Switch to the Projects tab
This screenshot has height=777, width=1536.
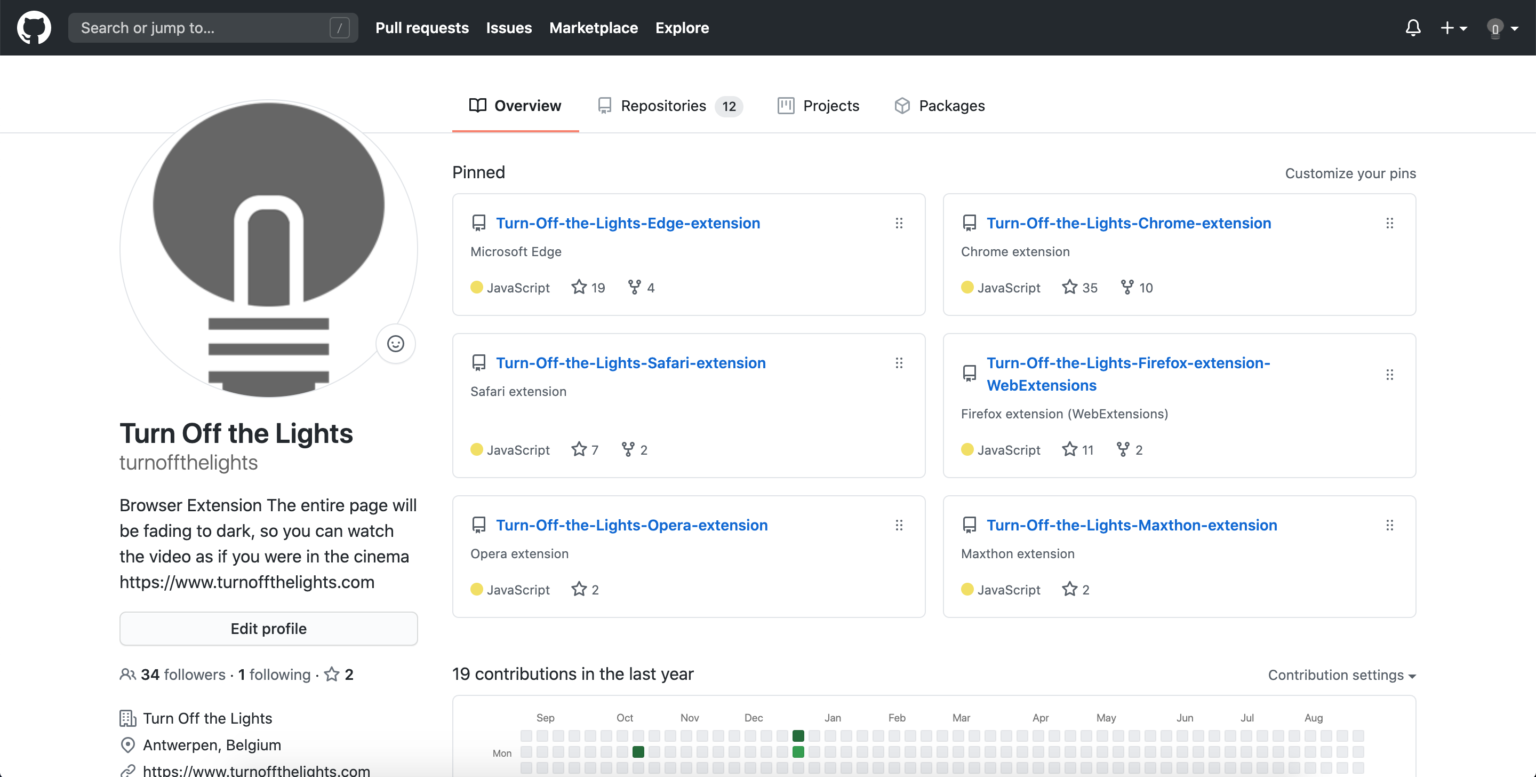pos(818,106)
